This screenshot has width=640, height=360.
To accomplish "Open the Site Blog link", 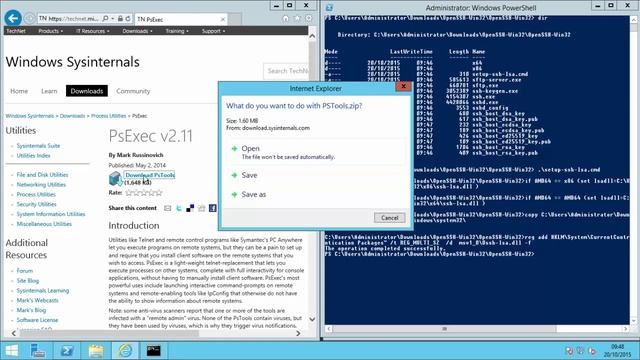I will tap(28, 280).
